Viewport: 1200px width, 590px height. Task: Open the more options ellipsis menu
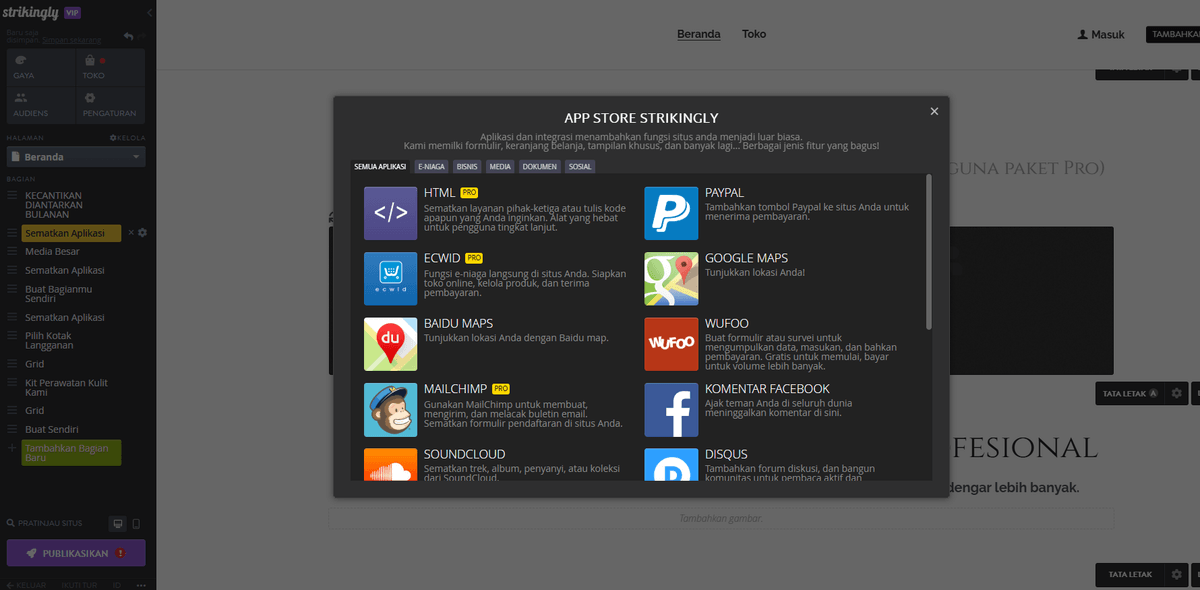[x=140, y=585]
